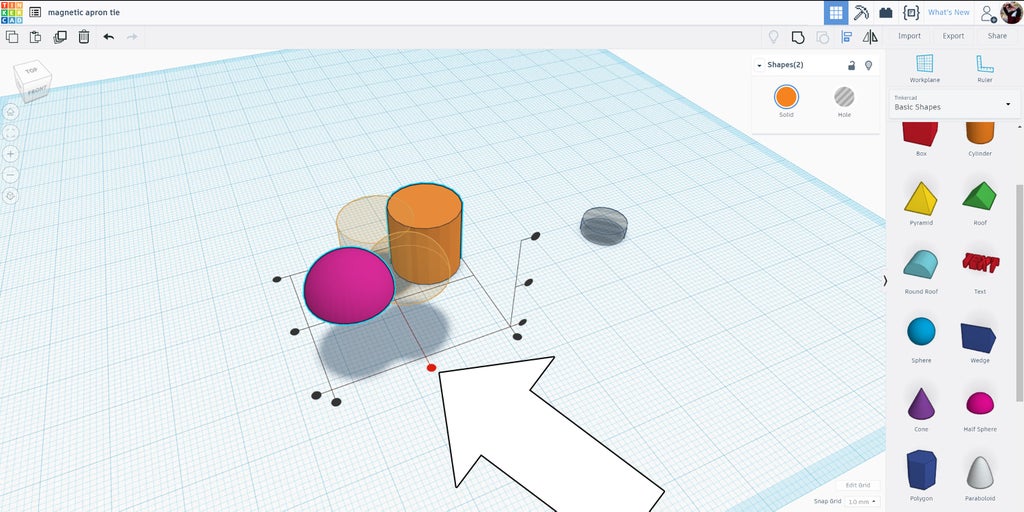Collapse the shapes side panel chevron

886,281
